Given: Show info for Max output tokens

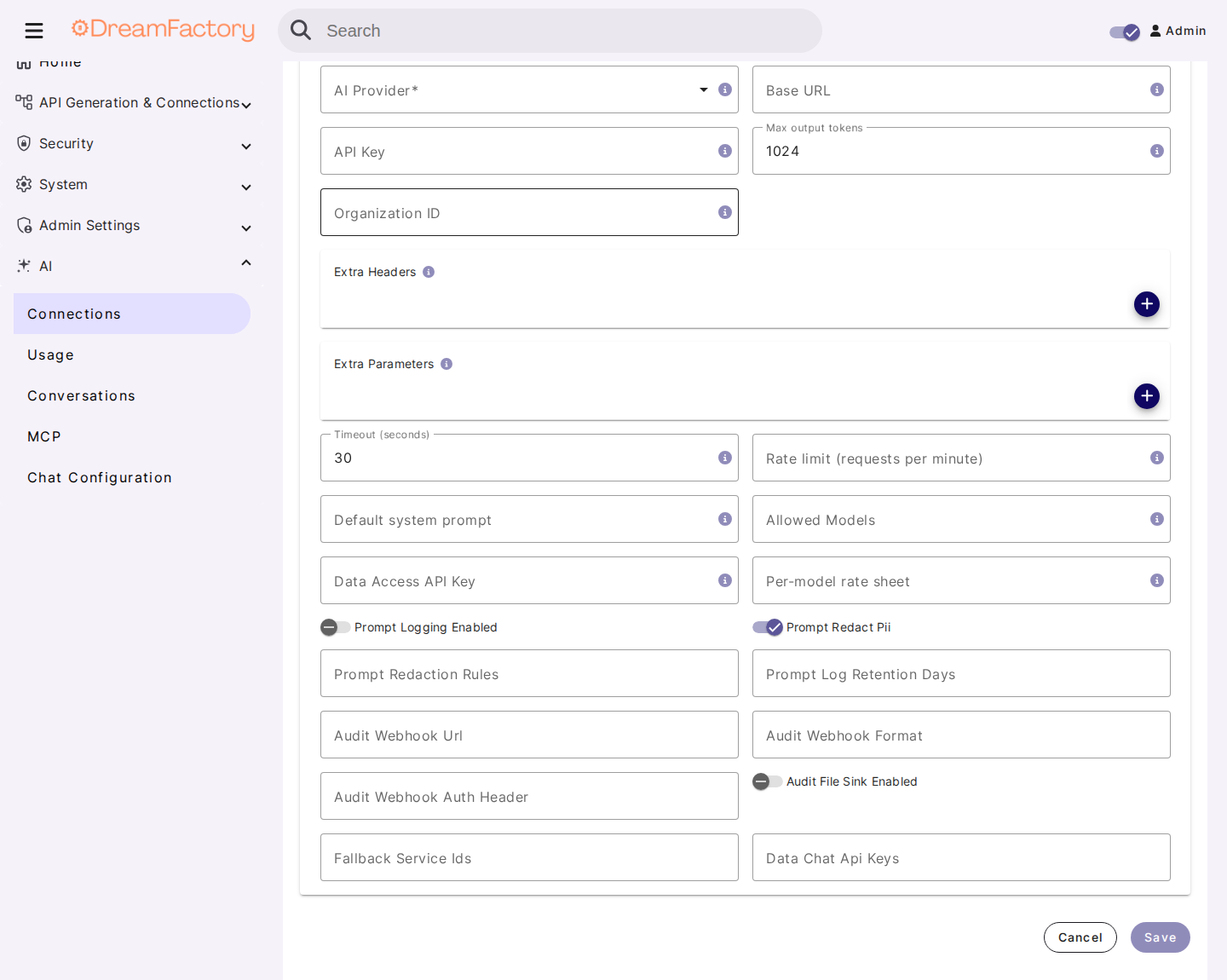Looking at the screenshot, I should [x=1157, y=151].
